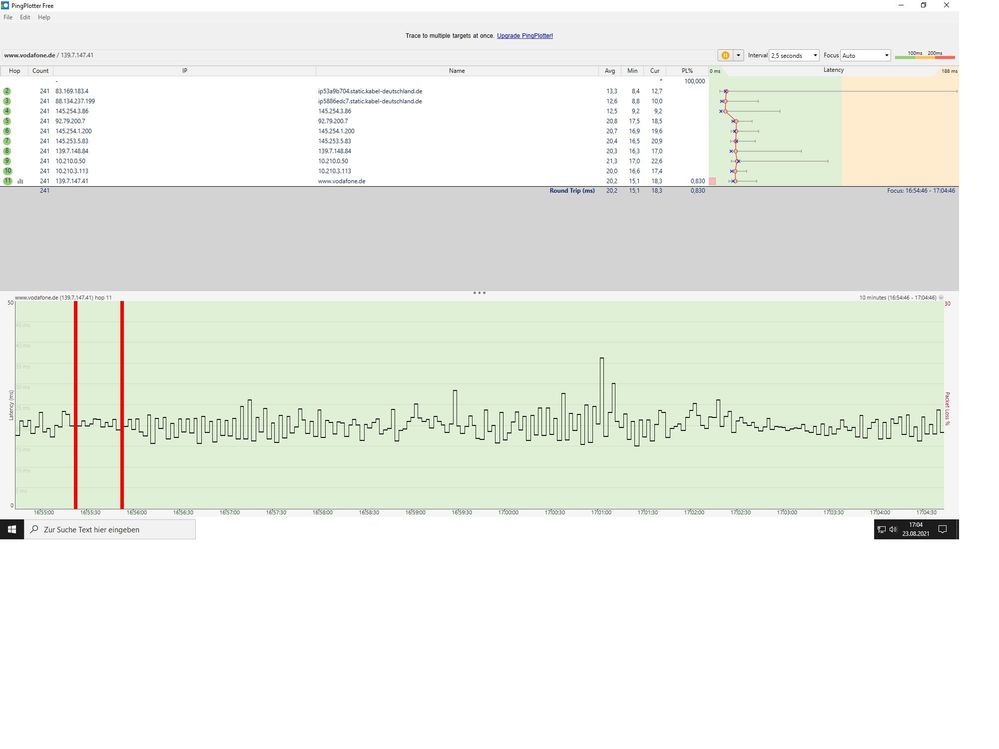999x749 pixels.
Task: Click the speaker volume icon in system tray
Action: (893, 529)
